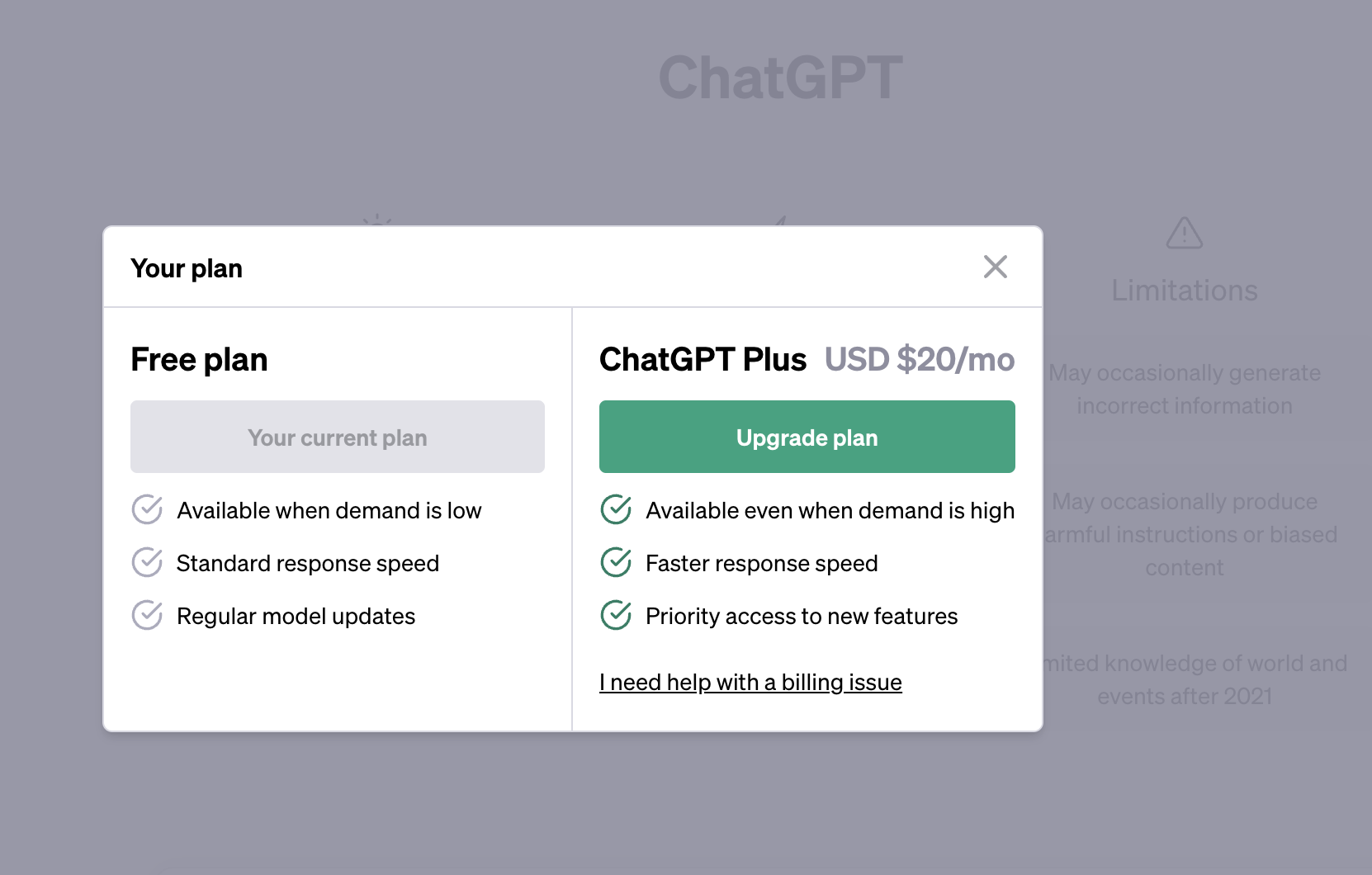Click checkmark icon beside Available when demand is low
1372x875 pixels.
tap(147, 509)
